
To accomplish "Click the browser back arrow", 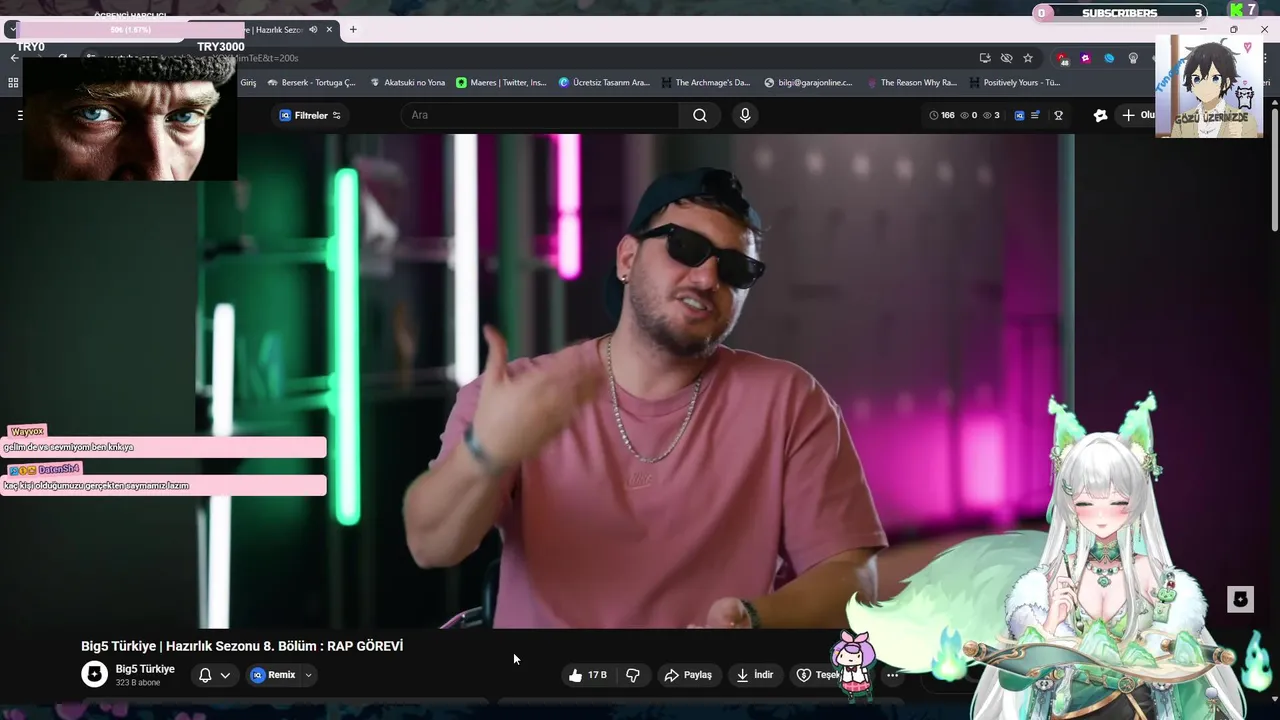I will (14, 58).
